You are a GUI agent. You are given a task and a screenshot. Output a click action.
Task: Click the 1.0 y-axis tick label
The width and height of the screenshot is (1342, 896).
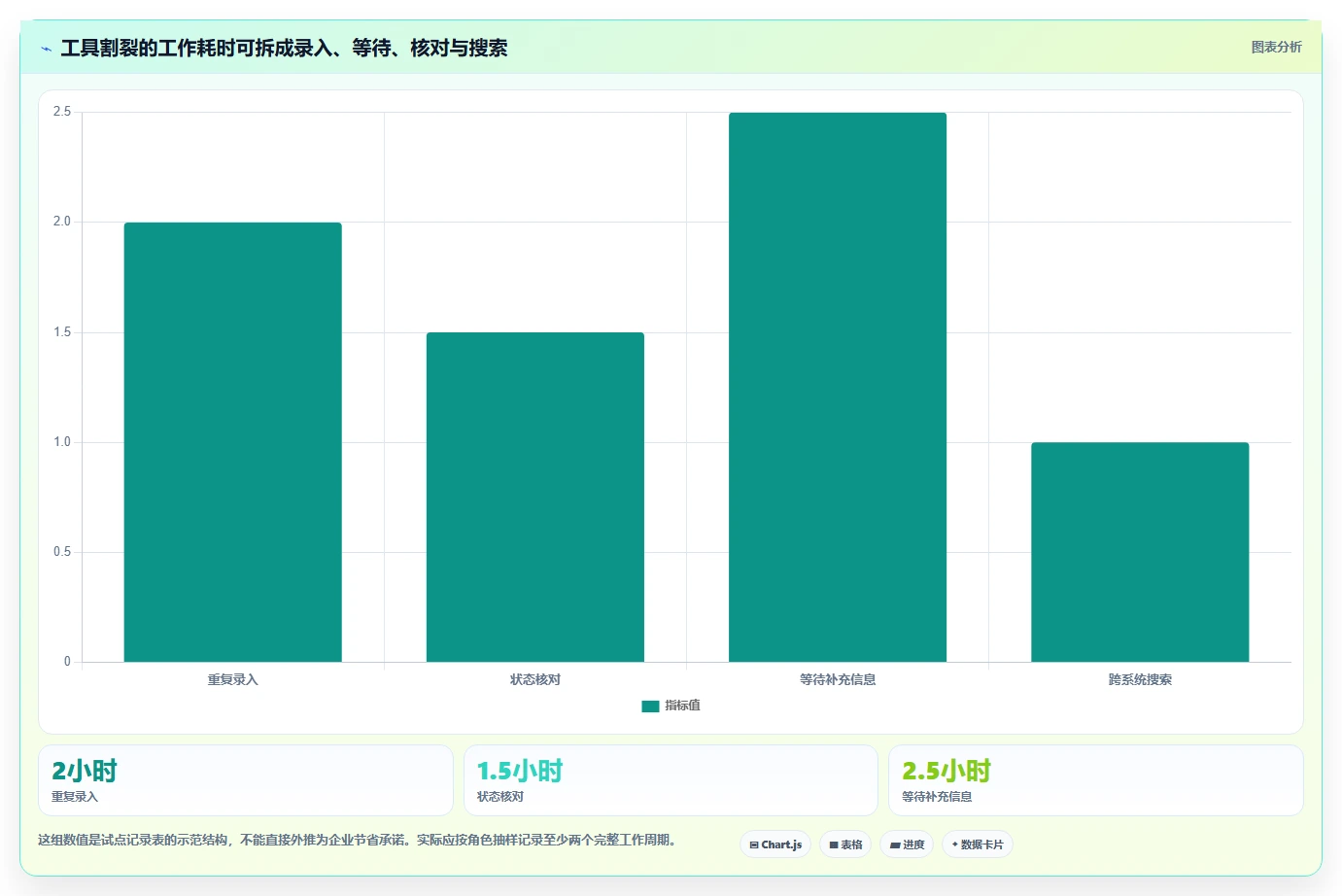(62, 442)
